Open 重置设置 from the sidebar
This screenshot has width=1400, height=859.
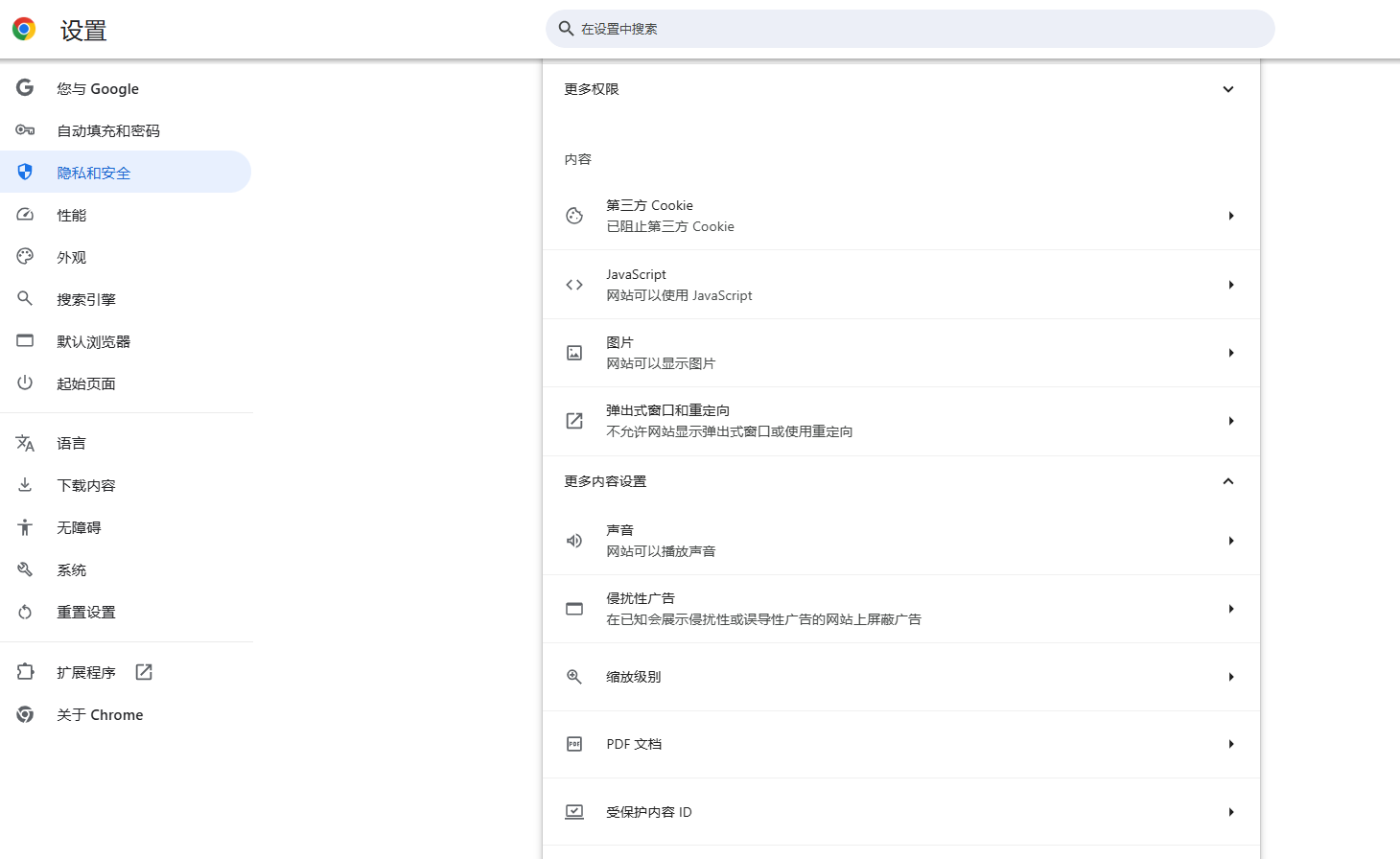tap(126, 612)
